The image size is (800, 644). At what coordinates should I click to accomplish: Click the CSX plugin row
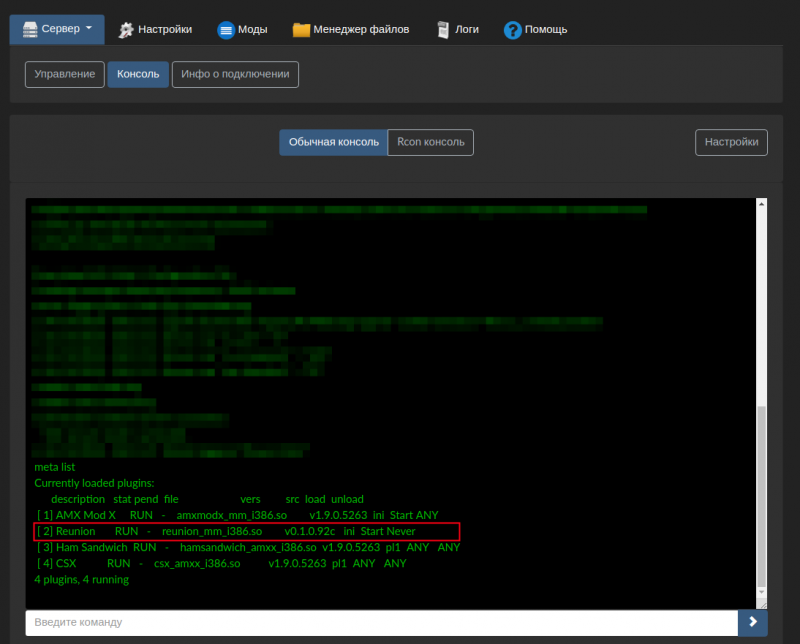click(222, 563)
